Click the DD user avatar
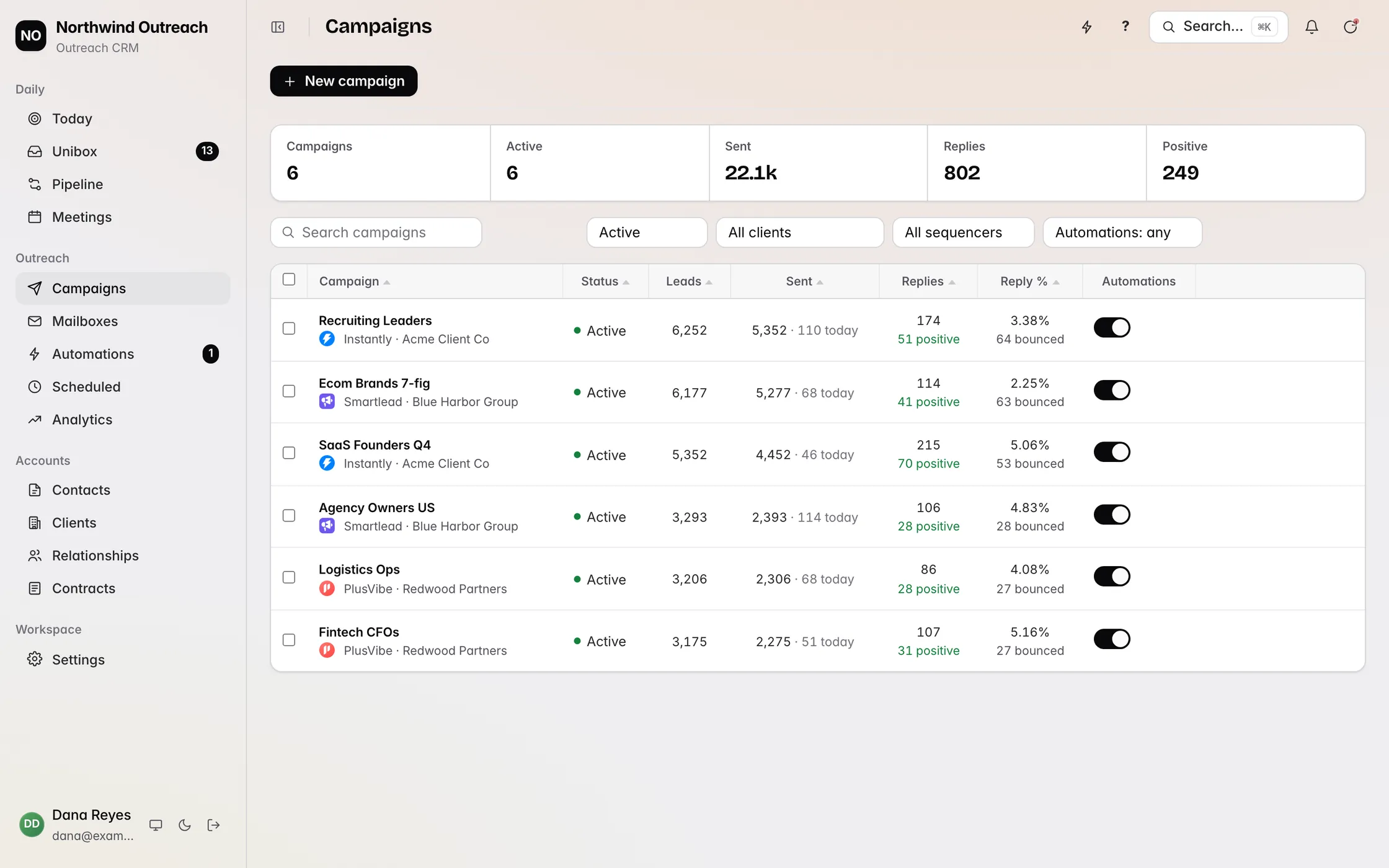 pyautogui.click(x=32, y=824)
